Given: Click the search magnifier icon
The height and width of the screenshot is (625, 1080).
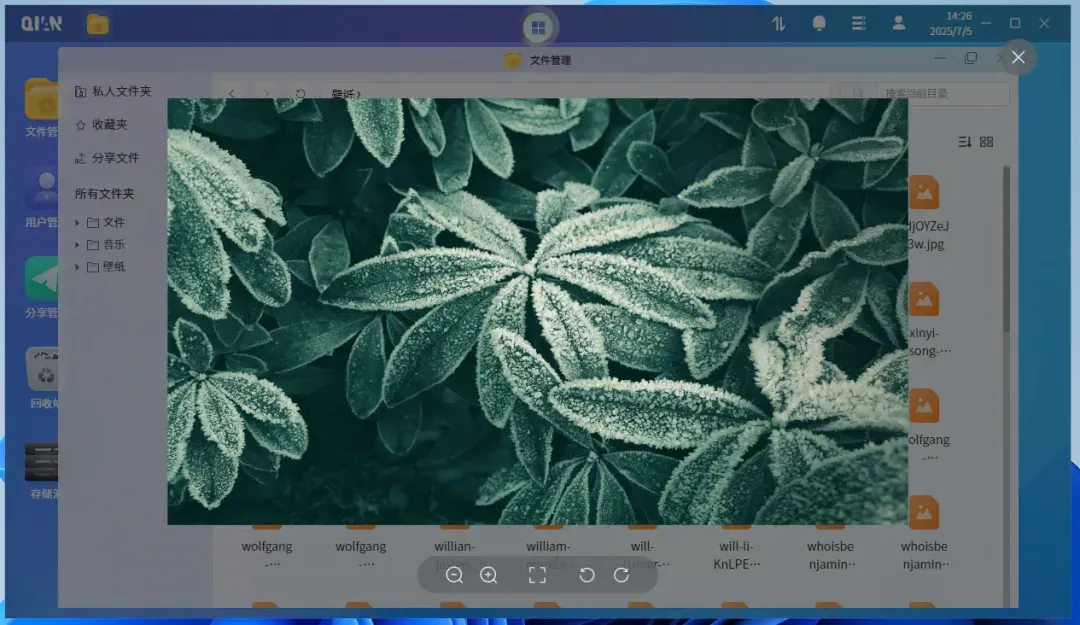Looking at the screenshot, I should [858, 93].
